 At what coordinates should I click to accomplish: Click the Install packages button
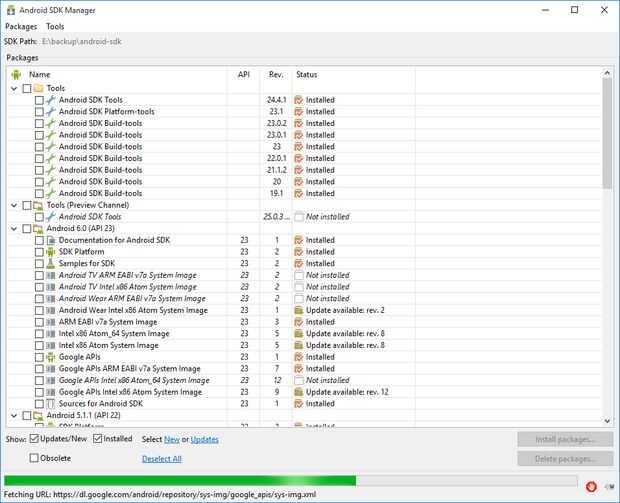(565, 439)
